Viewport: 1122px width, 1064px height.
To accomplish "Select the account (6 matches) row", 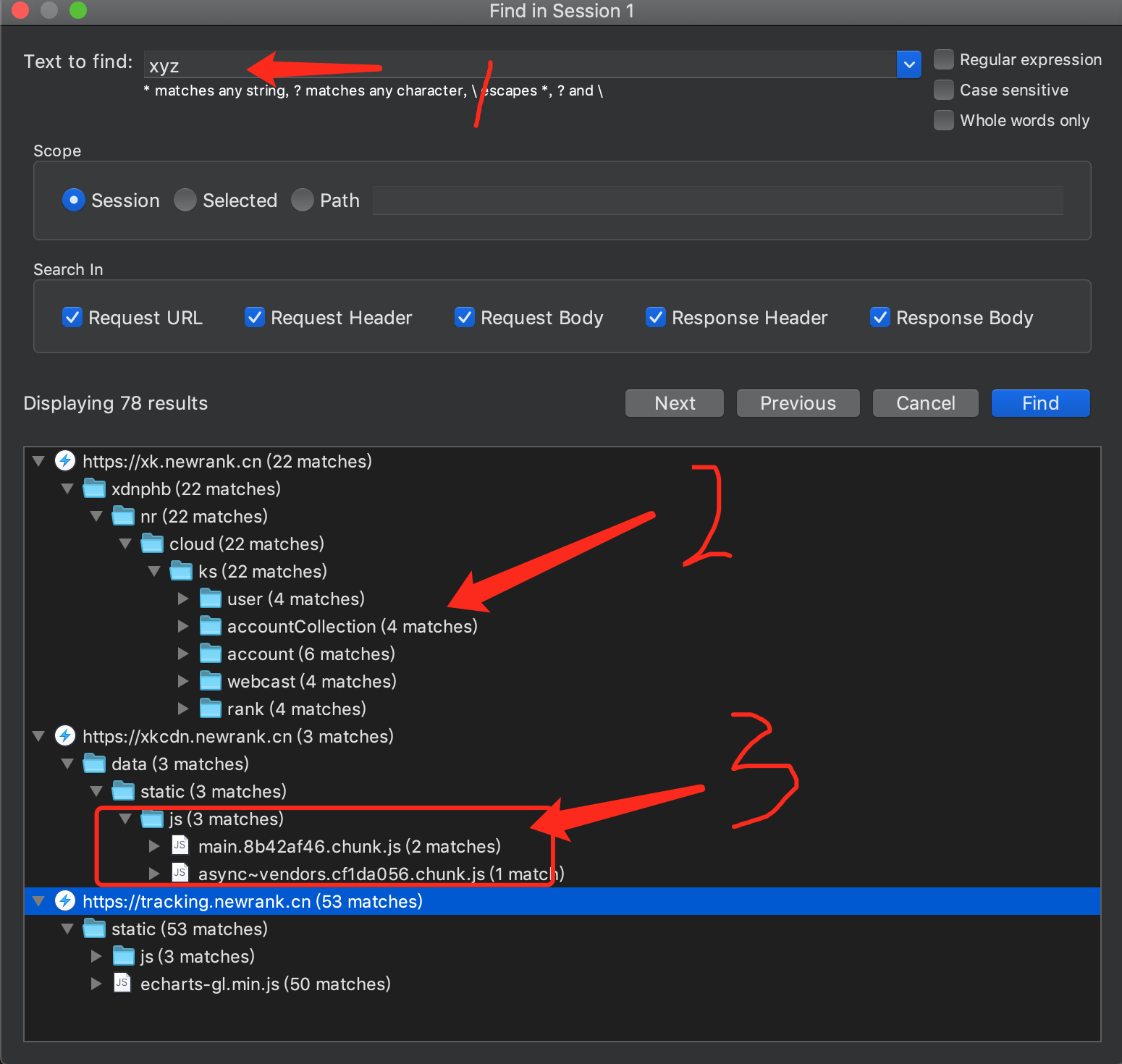I will tap(562, 654).
